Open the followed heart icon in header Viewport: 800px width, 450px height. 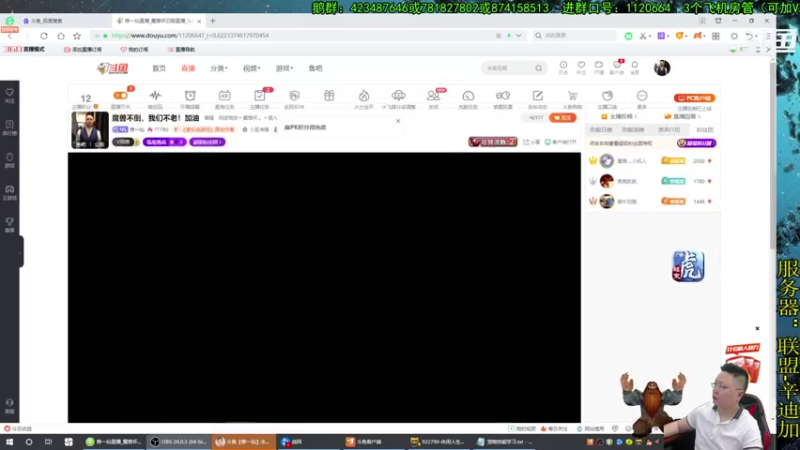click(x=581, y=67)
